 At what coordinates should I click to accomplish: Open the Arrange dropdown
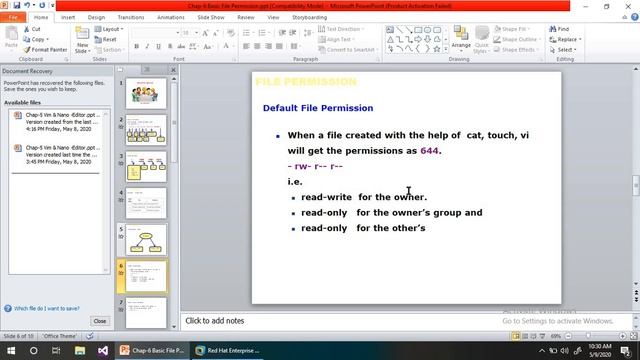461,40
